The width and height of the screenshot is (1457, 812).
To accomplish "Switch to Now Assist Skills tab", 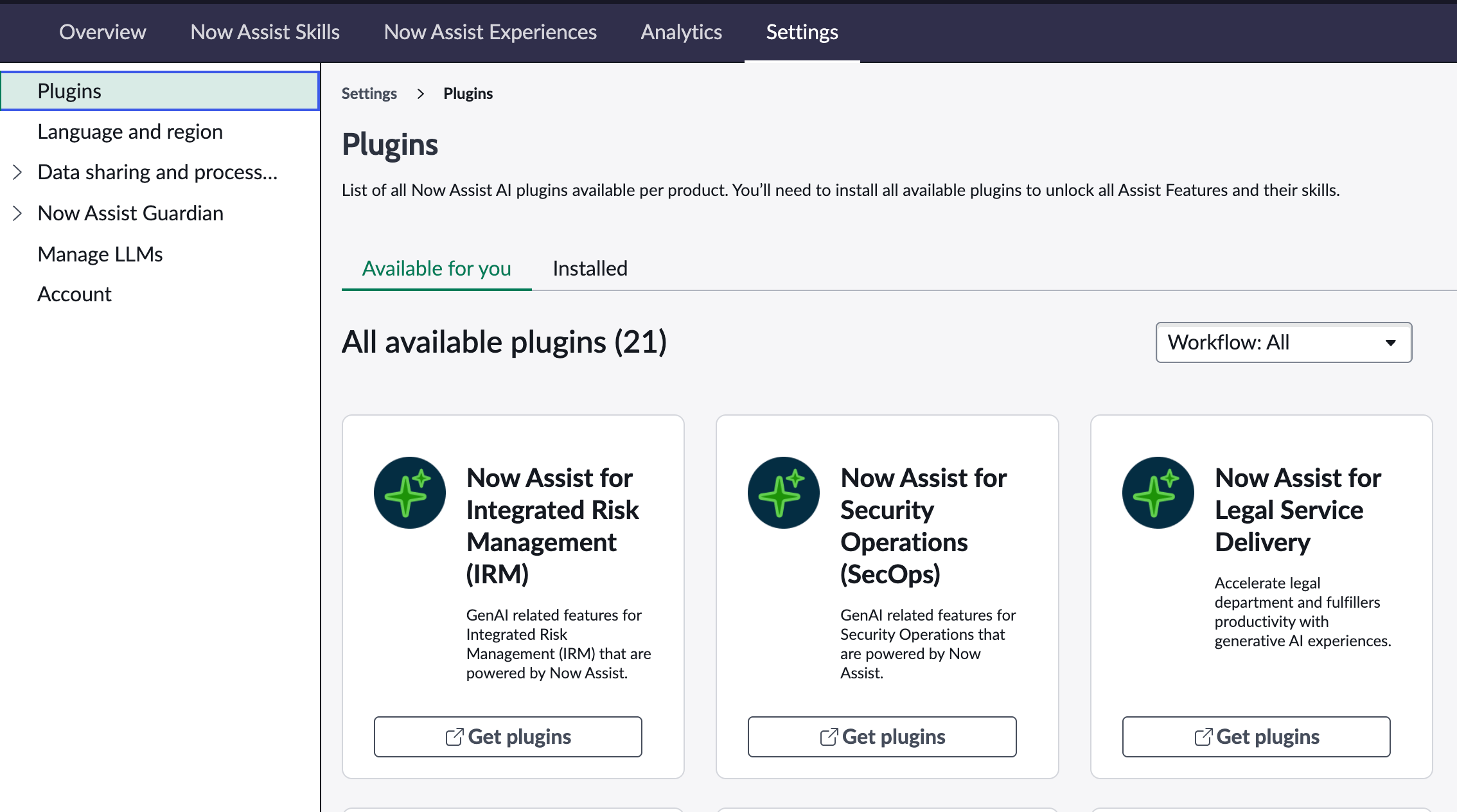I will click(265, 32).
